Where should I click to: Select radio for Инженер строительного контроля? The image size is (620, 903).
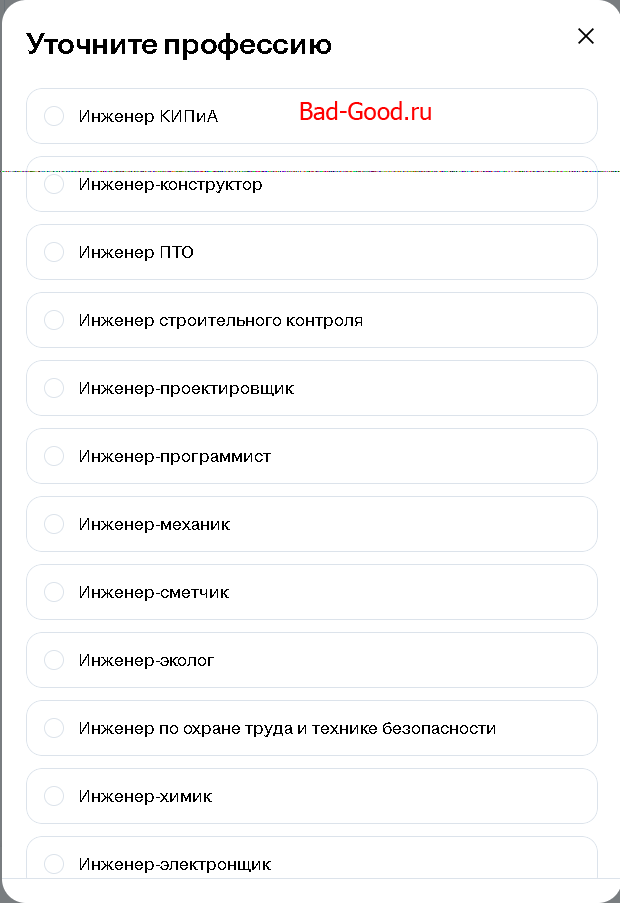(x=54, y=320)
